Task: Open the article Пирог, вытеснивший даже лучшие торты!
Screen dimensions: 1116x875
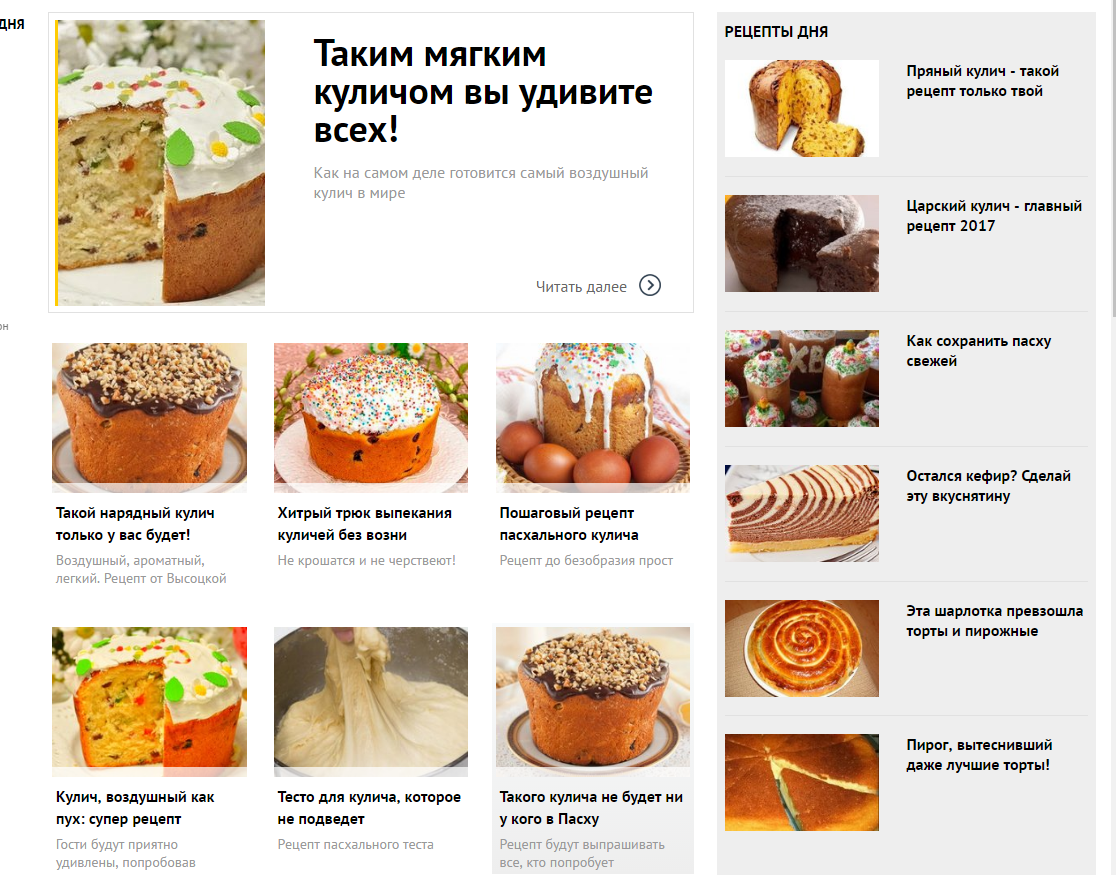Action: [979, 755]
